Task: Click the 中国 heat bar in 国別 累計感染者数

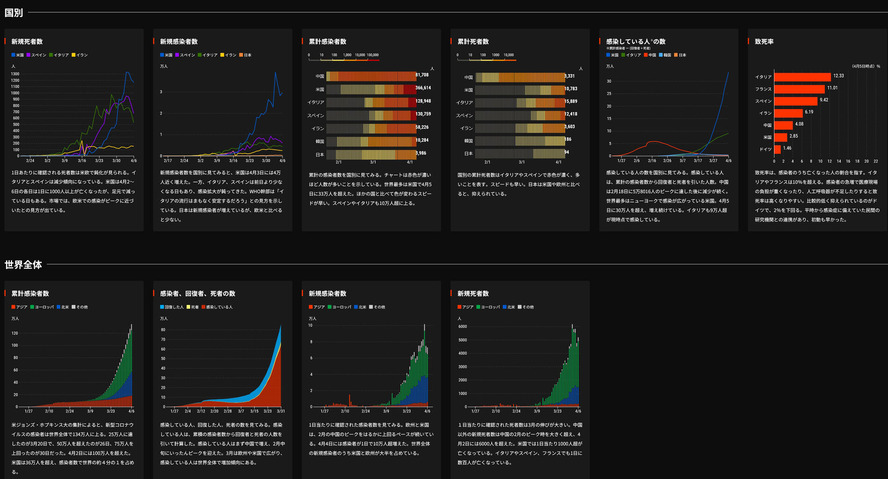Action: pyautogui.click(x=371, y=76)
